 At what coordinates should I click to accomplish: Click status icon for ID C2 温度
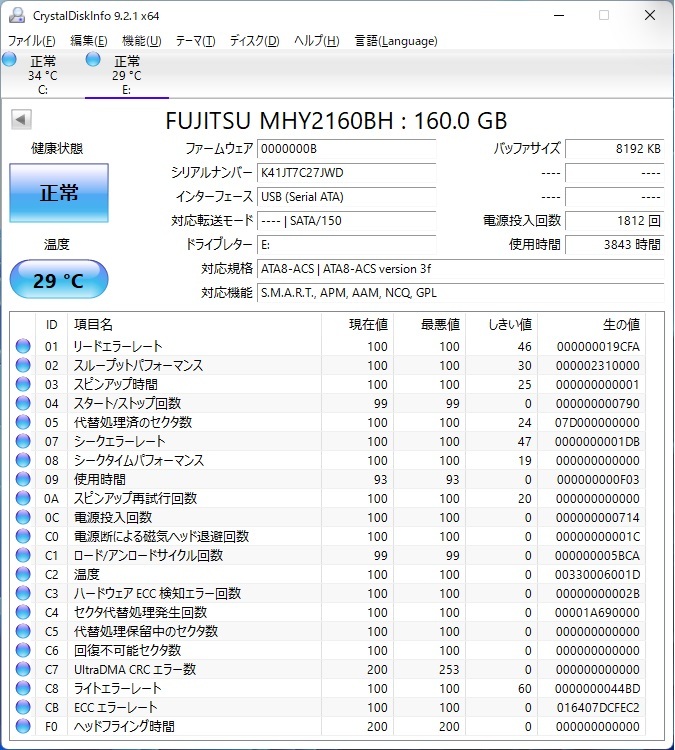pos(23,574)
